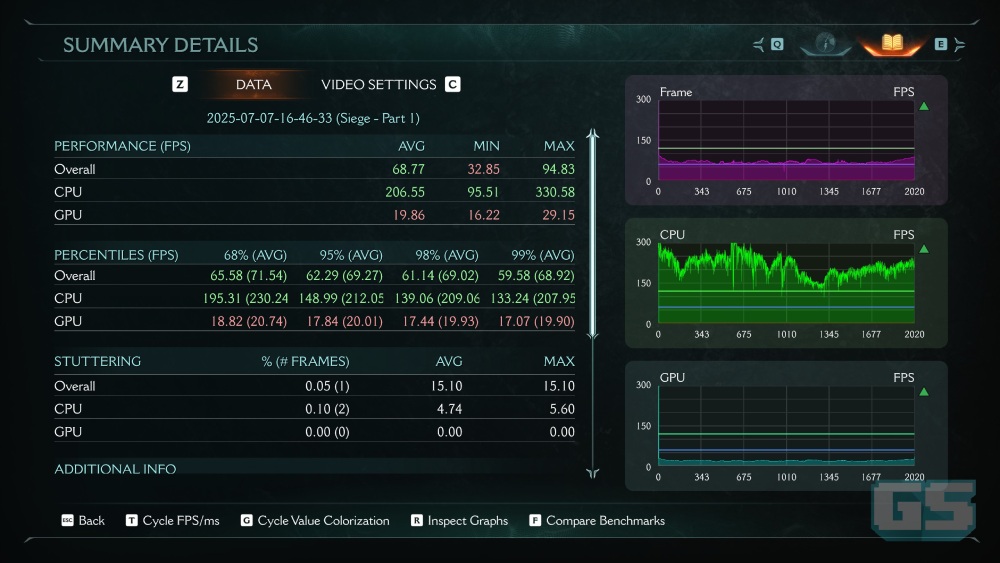This screenshot has width=1000, height=563.
Task: Click Overall 99% percentile 59.58 (68.92)
Action: [x=536, y=275]
